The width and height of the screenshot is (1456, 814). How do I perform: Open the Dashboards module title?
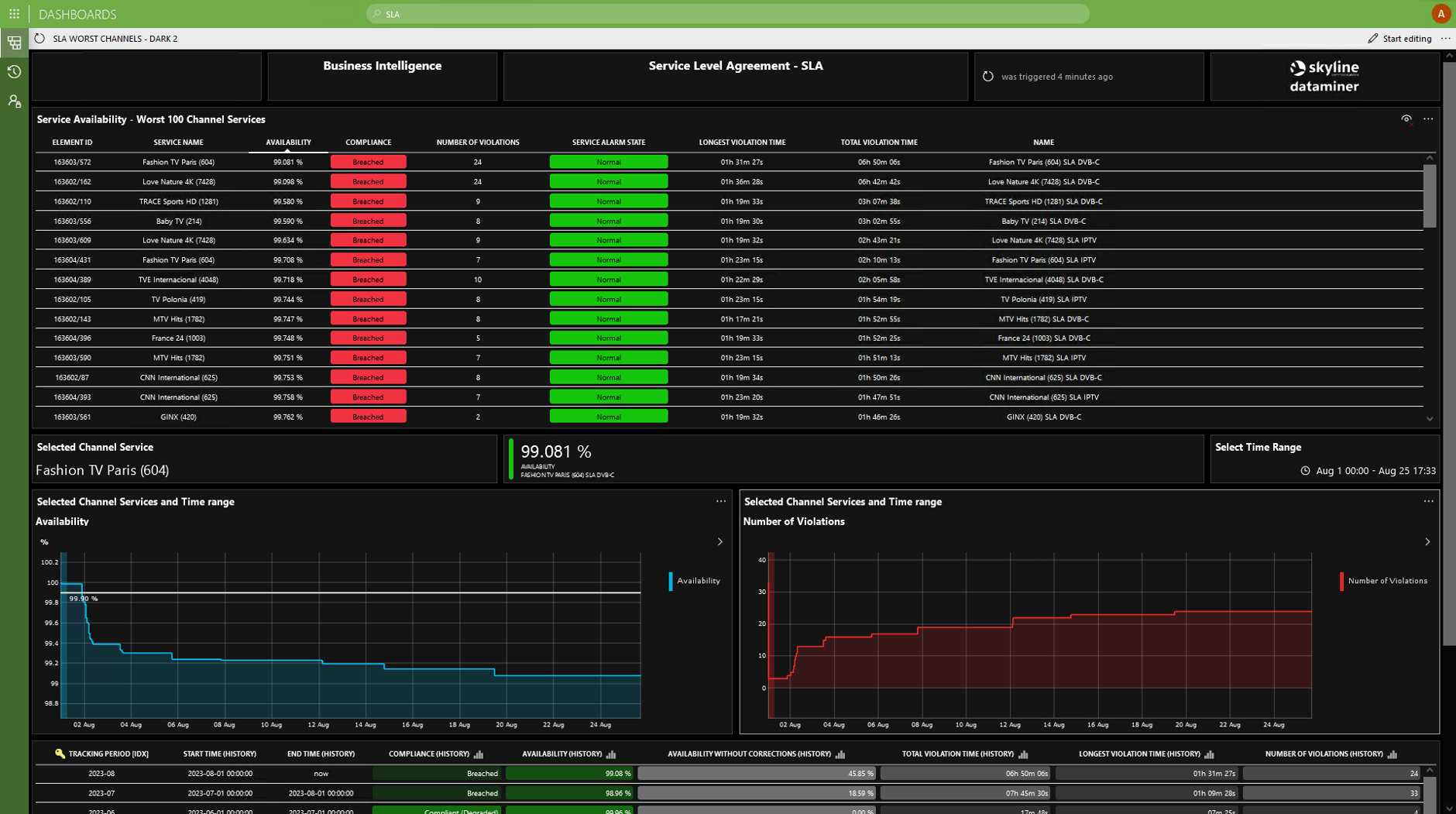[77, 14]
